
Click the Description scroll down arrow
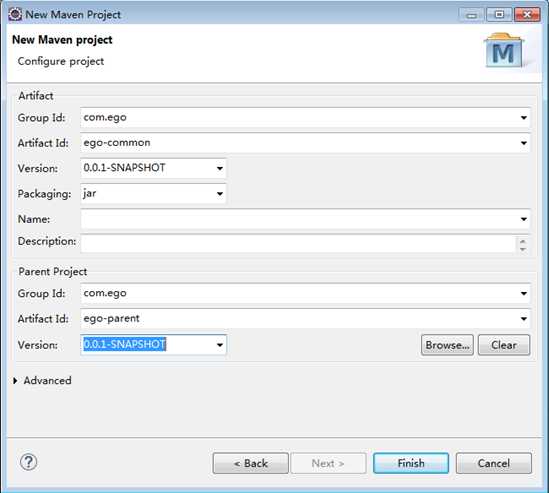point(523,249)
